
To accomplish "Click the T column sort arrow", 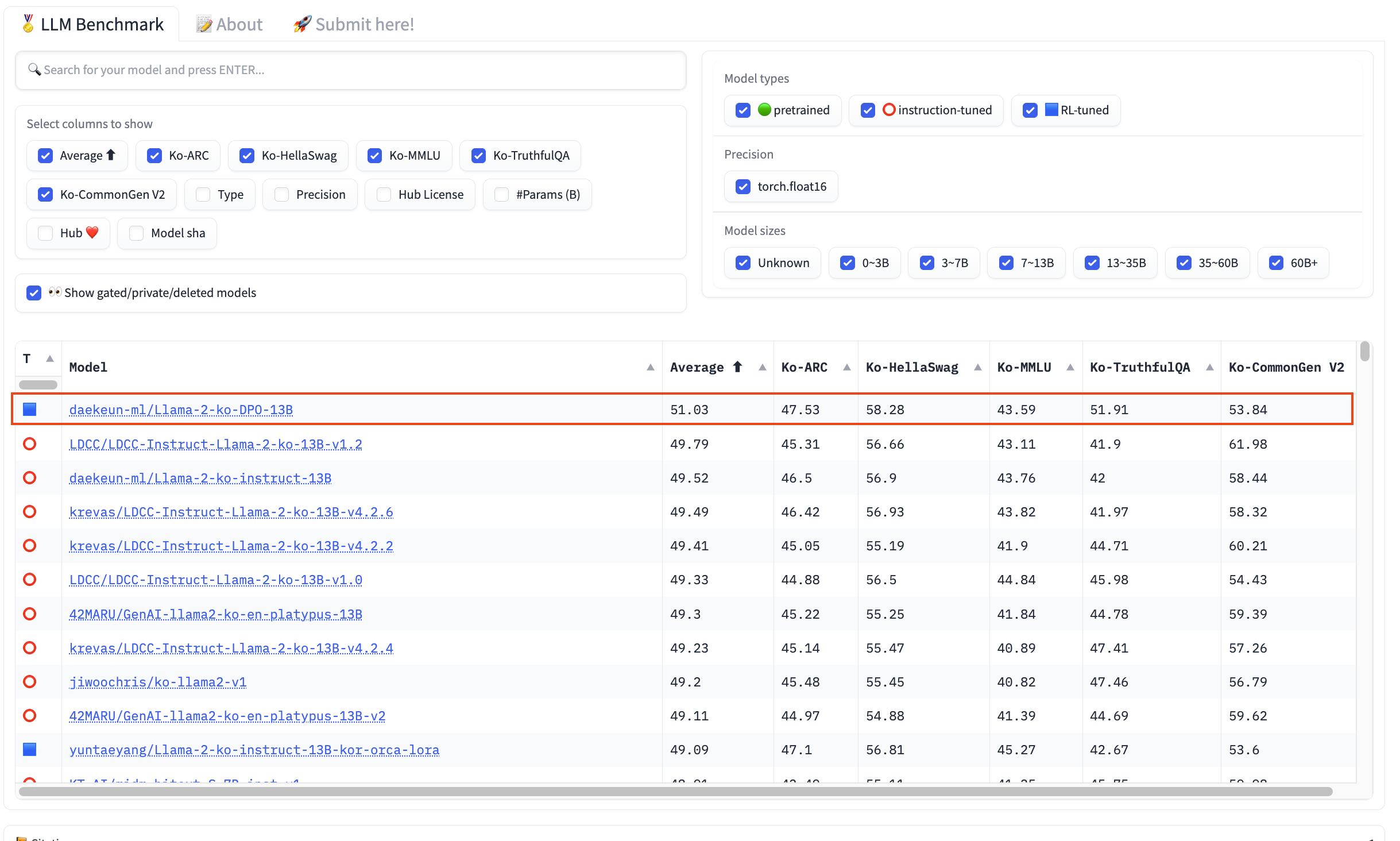I will coord(50,359).
